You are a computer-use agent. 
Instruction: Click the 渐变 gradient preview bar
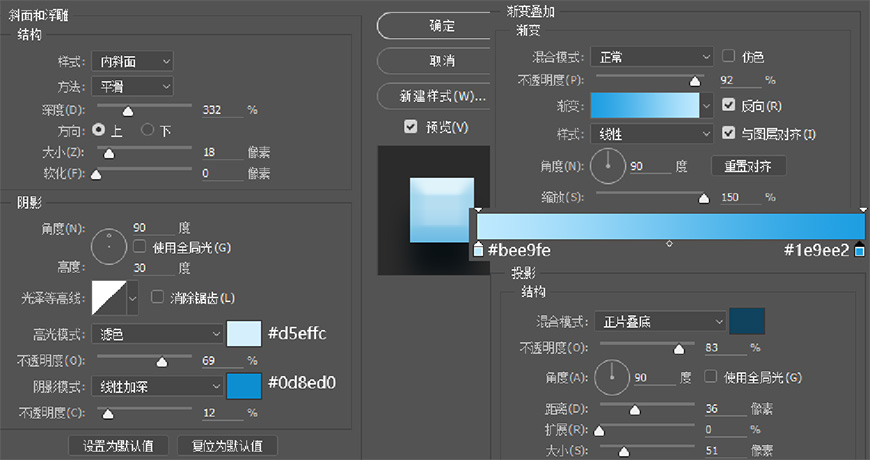coord(645,105)
